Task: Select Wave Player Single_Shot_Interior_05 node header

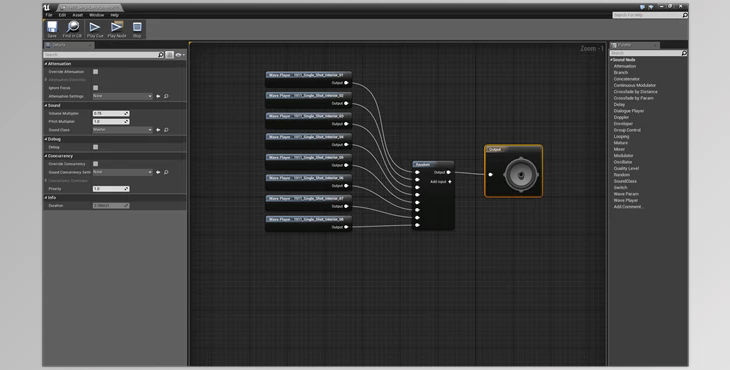Action: pos(308,157)
